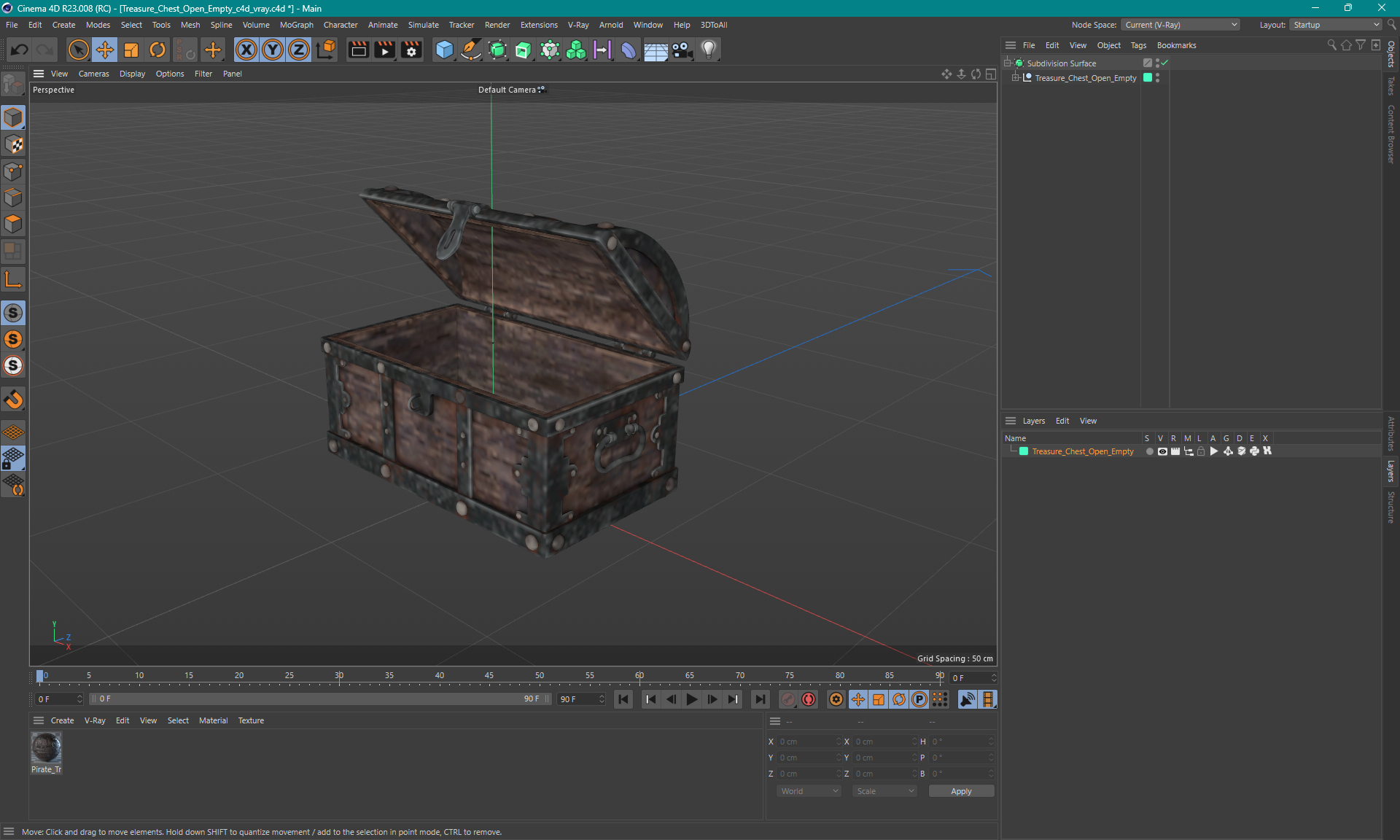Toggle coordinate system icon
The width and height of the screenshot is (1400, 840).
(x=326, y=50)
